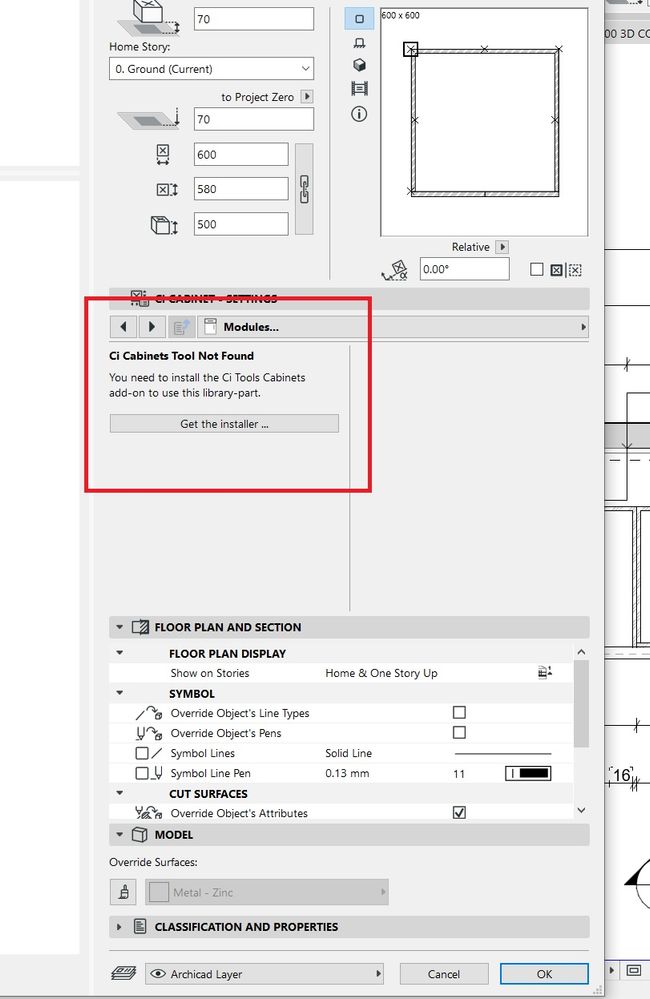Select the top-left anchor point in preview
650x999 pixels.
pyautogui.click(x=411, y=49)
